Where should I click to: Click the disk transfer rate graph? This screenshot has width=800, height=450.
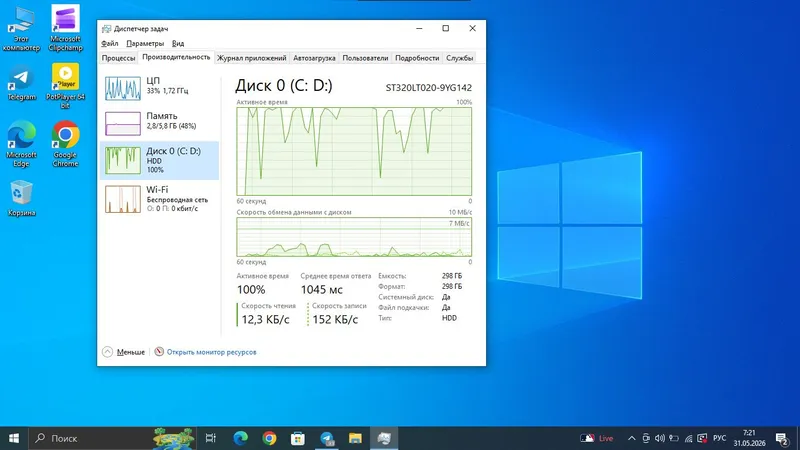[x=354, y=237]
